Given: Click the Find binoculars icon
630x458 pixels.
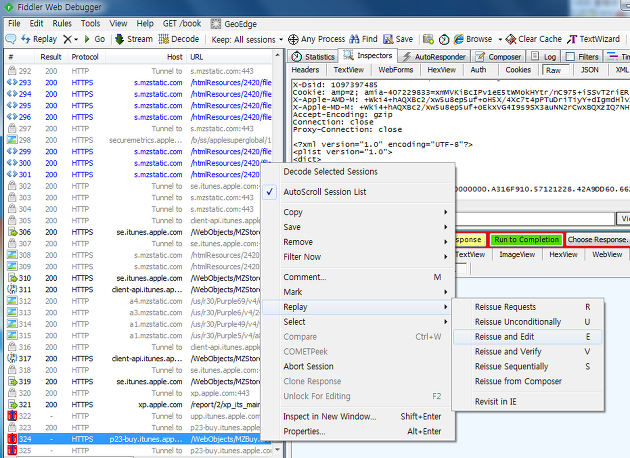Looking at the screenshot, I should 354,39.
